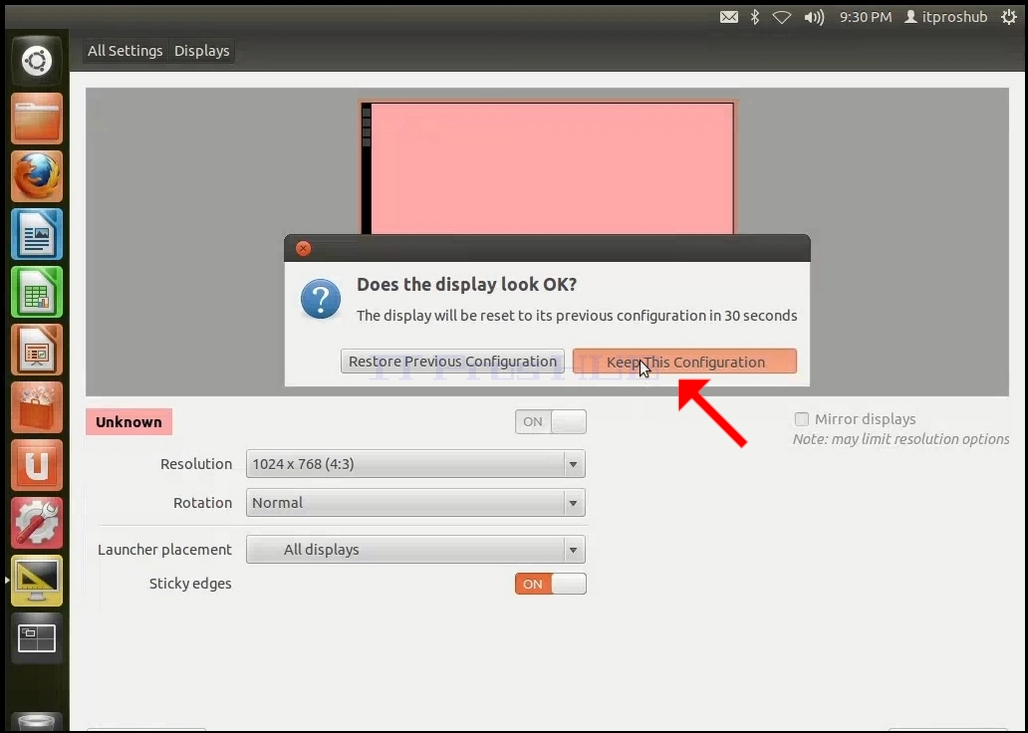The image size is (1028, 733).
Task: Open the Resolution dropdown
Action: pos(416,464)
